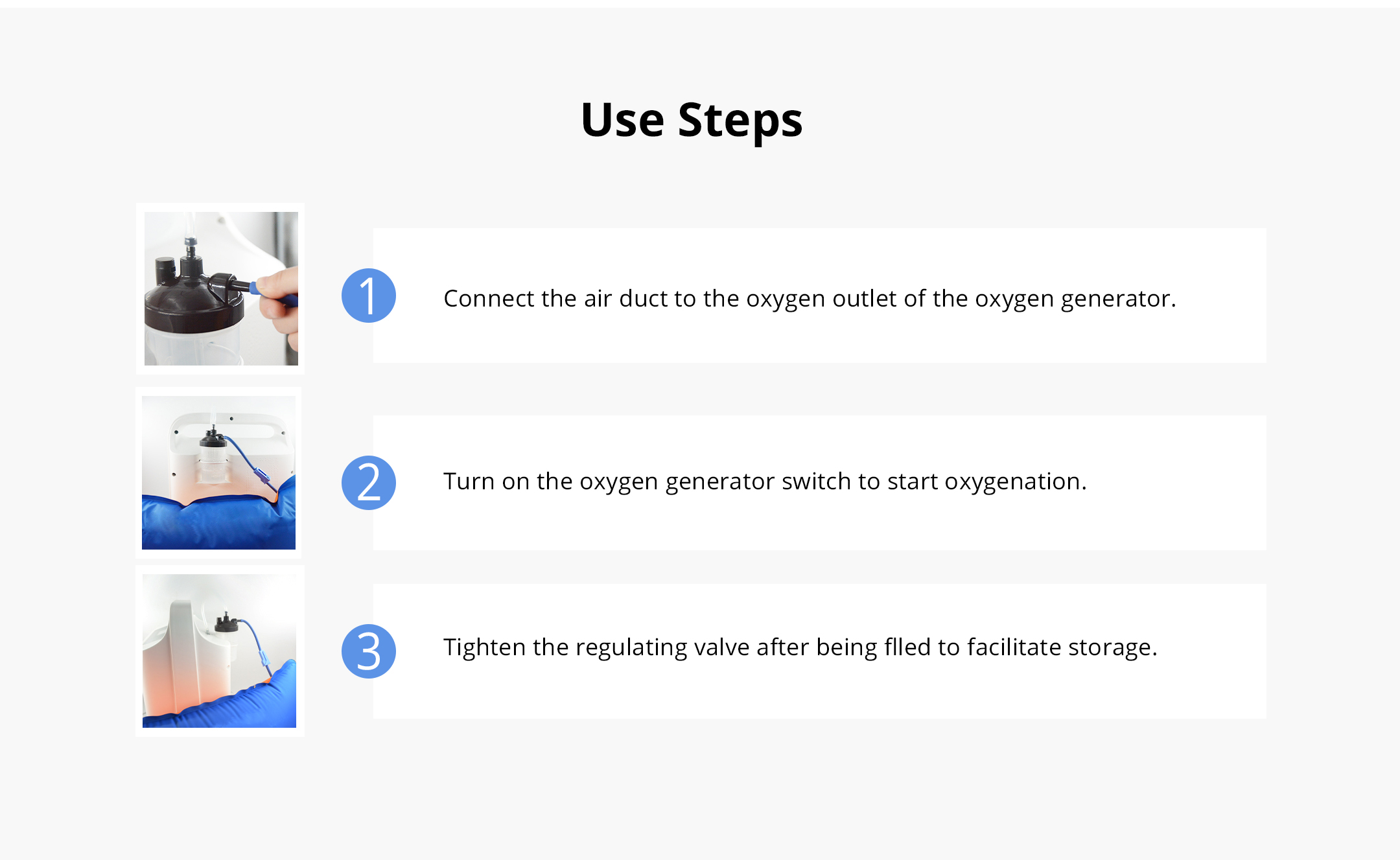Click the word "Steps" in the title
This screenshot has width=1400, height=860.
pos(740,121)
